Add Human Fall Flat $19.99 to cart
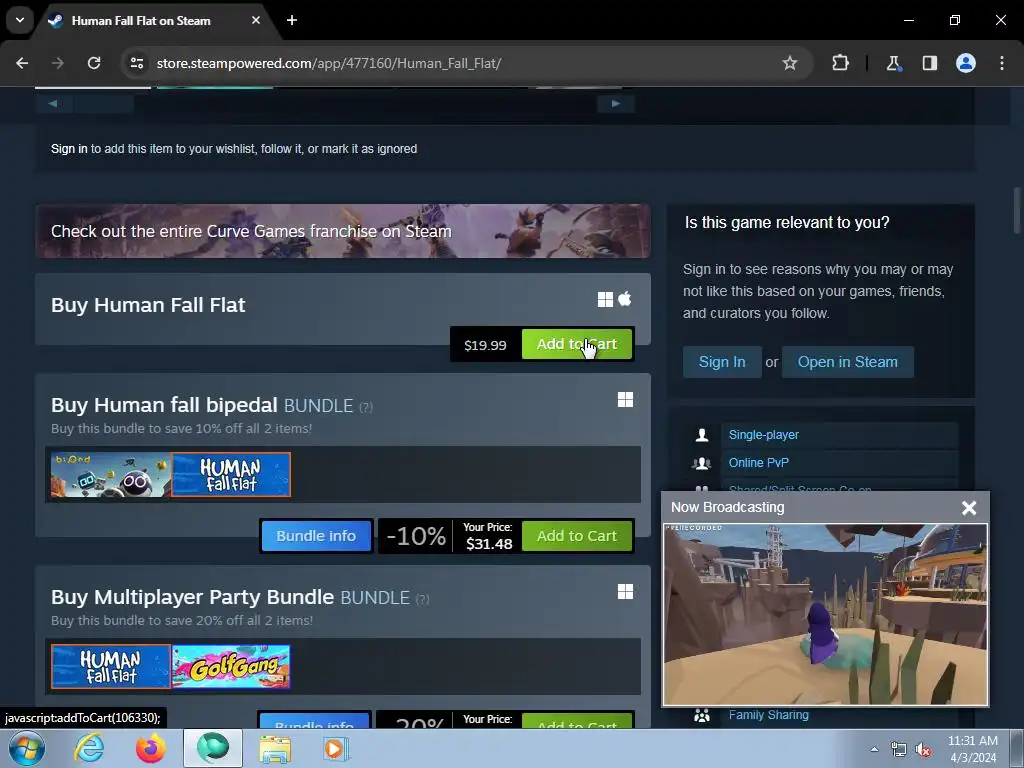This screenshot has width=1024, height=768. pos(577,344)
